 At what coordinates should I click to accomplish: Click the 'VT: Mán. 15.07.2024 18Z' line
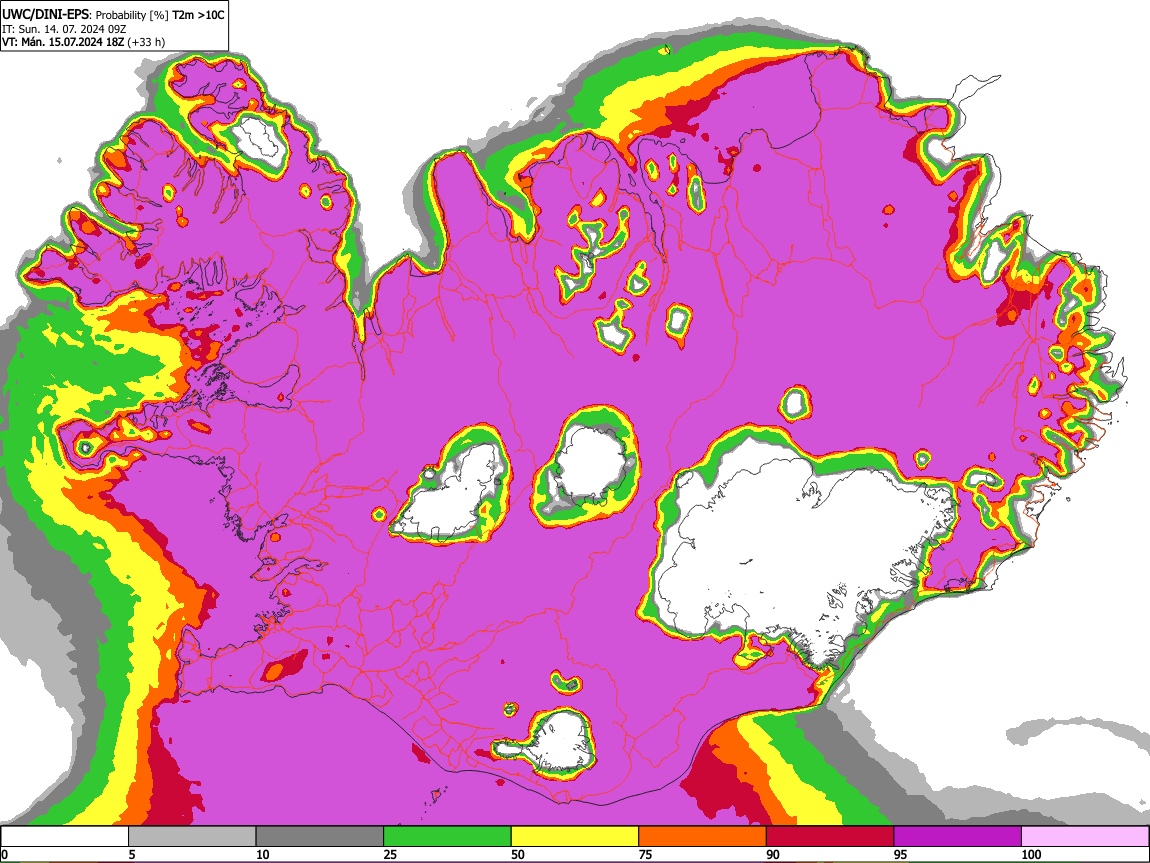[64, 43]
